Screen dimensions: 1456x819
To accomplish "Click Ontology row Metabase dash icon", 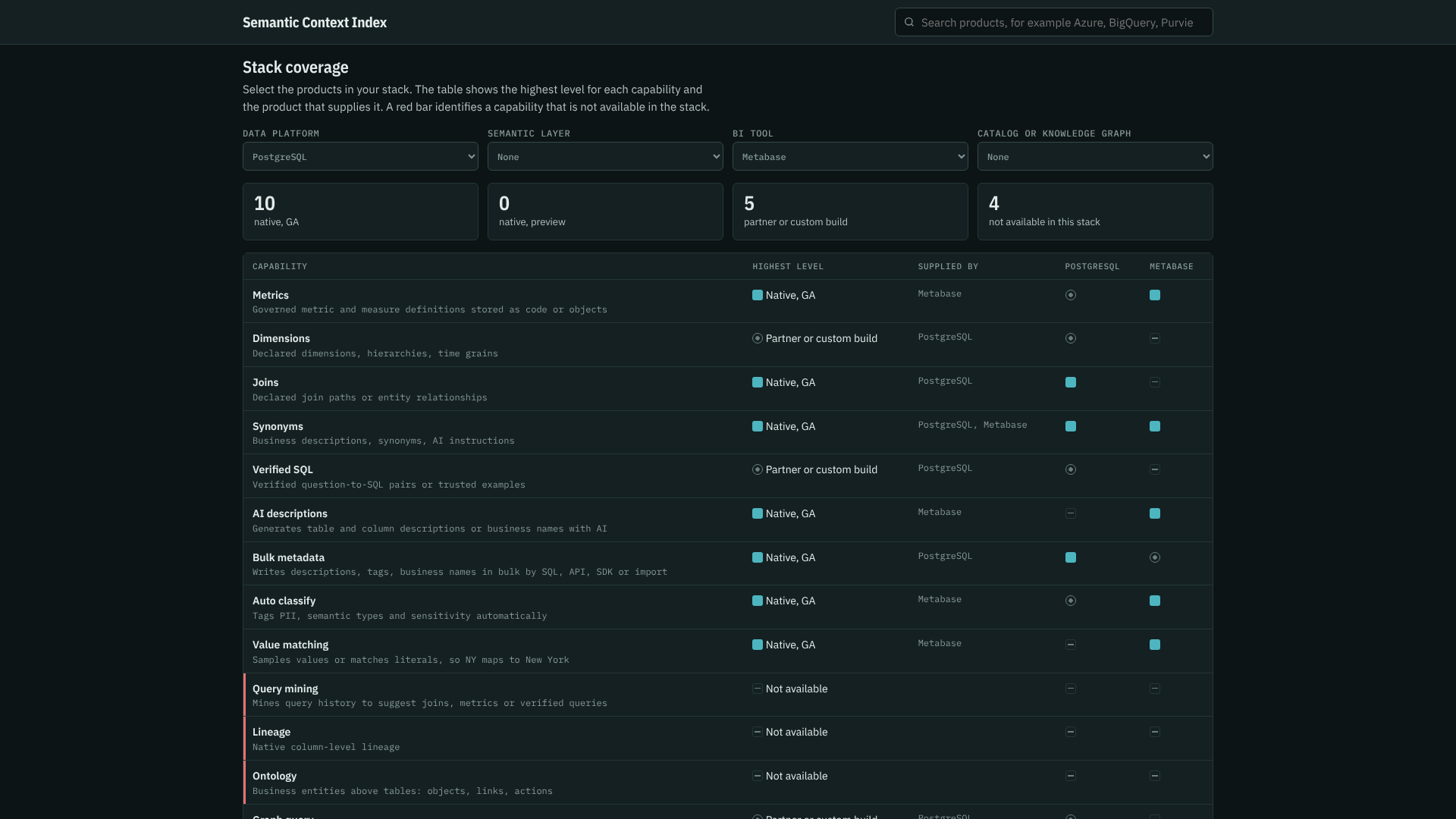I will 1155,776.
